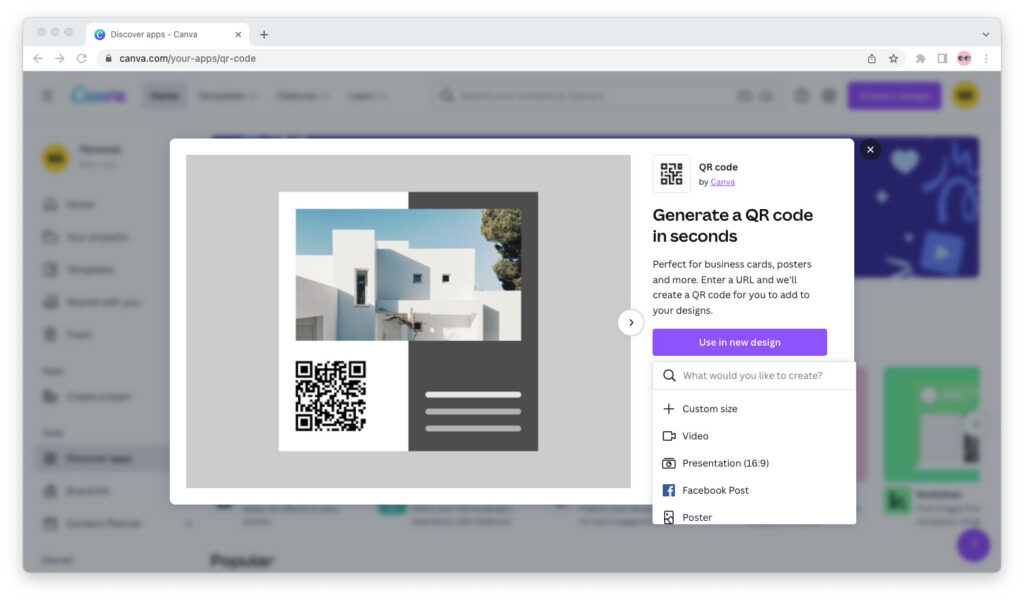This screenshot has height=601, width=1024.
Task: Click the purple Create a design button
Action: 894,96
